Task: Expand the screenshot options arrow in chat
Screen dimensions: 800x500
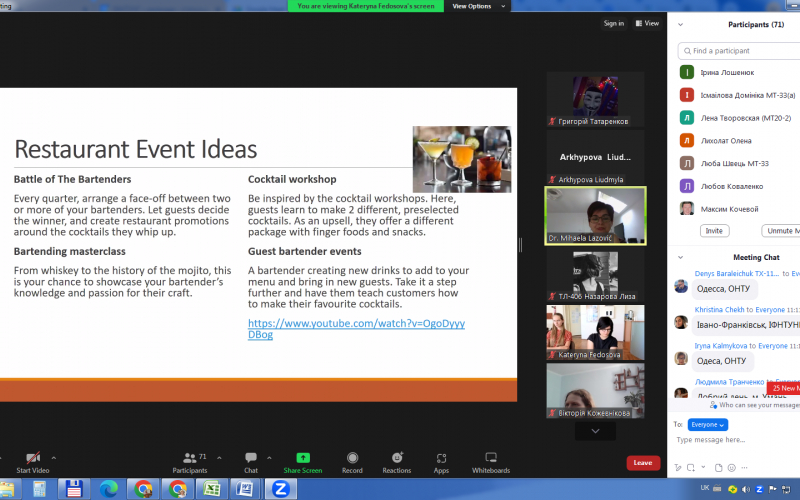Action: 703,467
